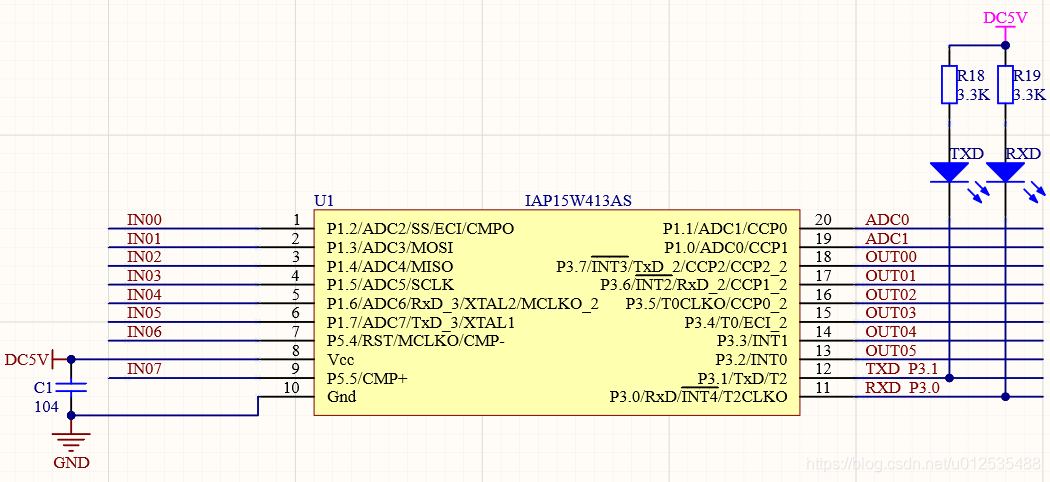
Task: Select the RXD LED symbol
Action: point(1005,172)
